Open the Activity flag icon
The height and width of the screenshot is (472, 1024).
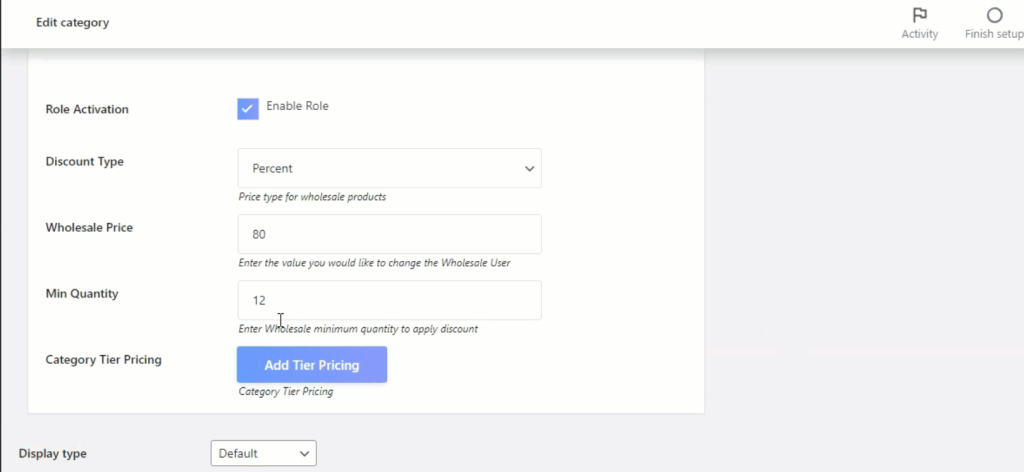tap(920, 15)
